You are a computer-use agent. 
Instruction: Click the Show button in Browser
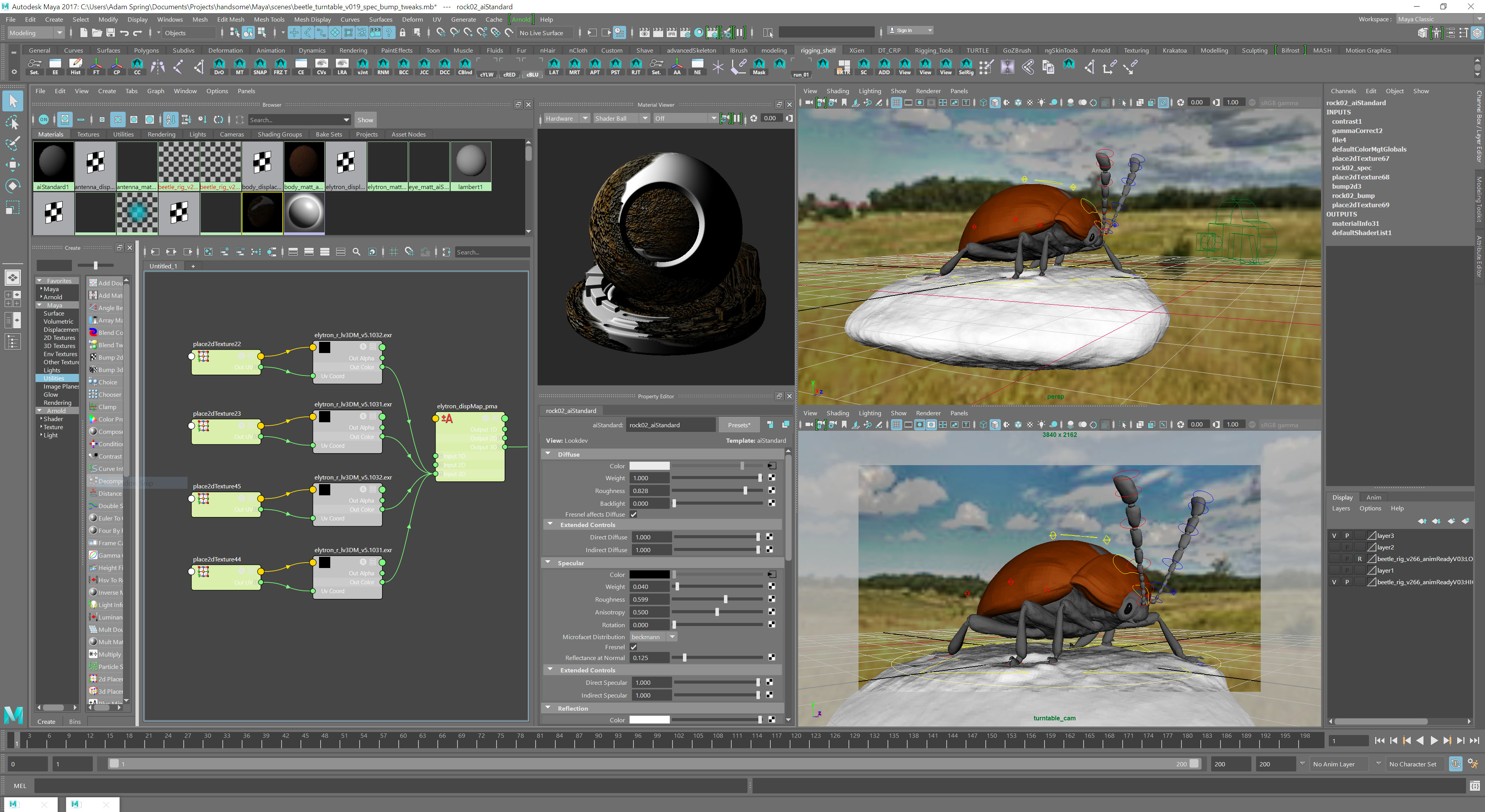(365, 120)
